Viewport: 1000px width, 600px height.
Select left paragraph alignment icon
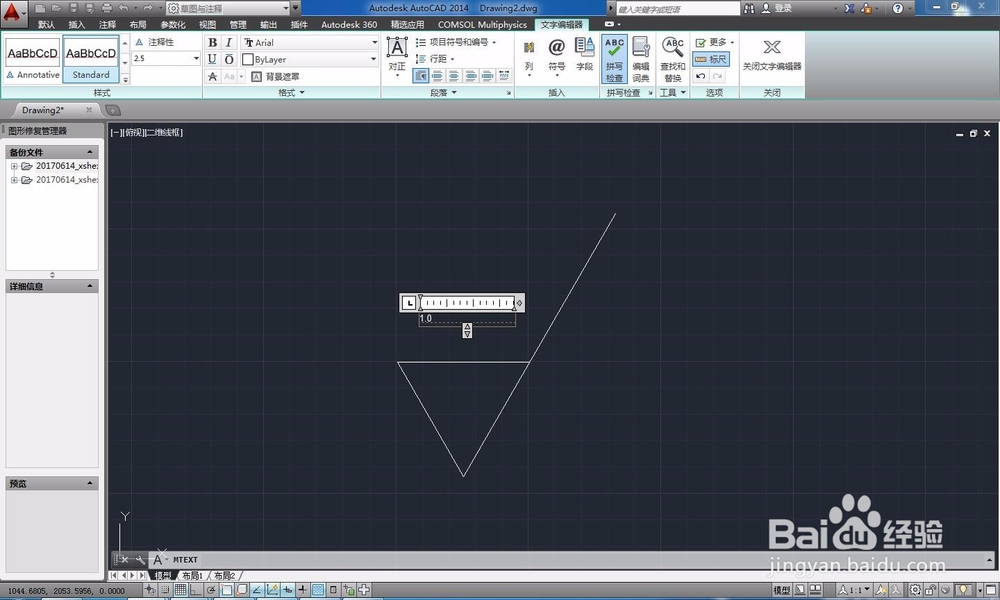(x=437, y=77)
